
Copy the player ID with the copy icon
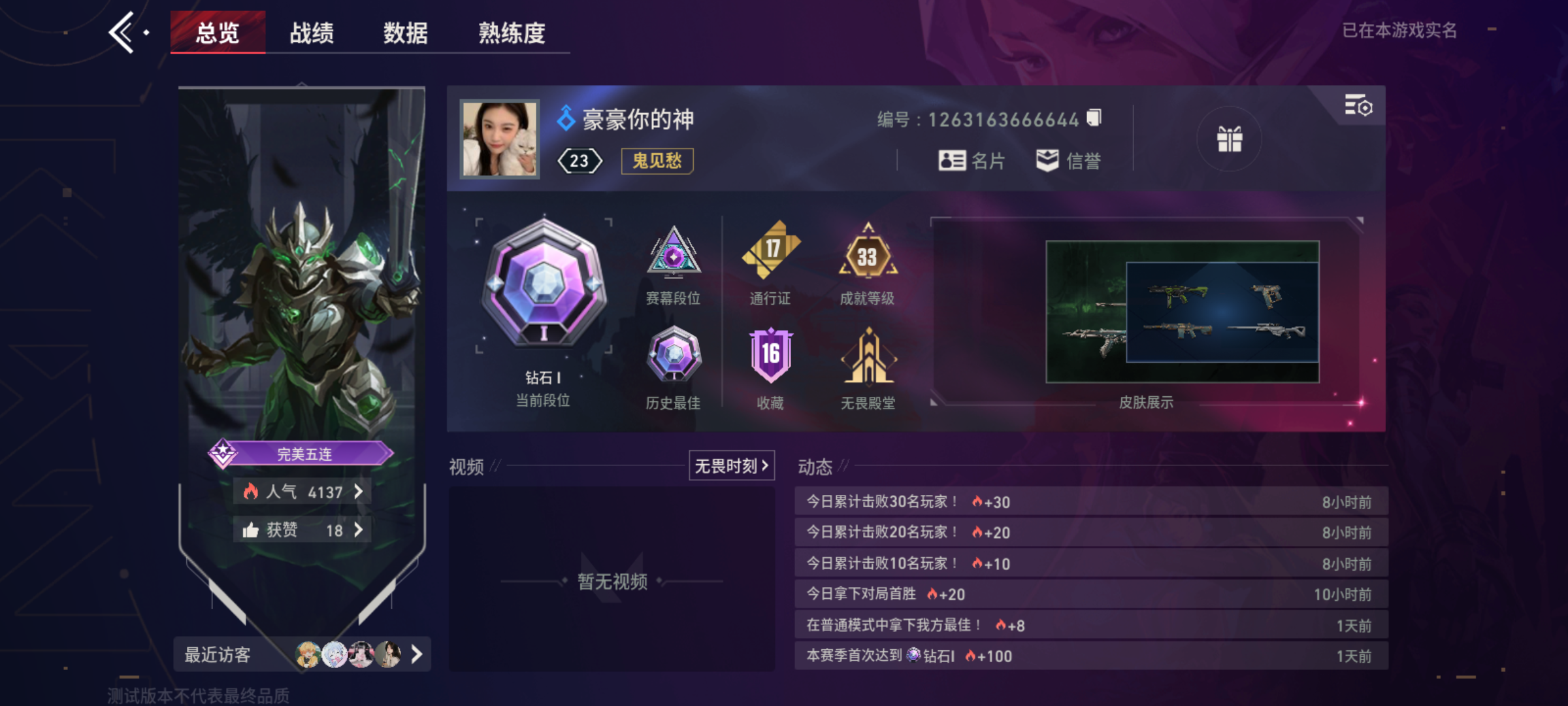click(x=1094, y=118)
